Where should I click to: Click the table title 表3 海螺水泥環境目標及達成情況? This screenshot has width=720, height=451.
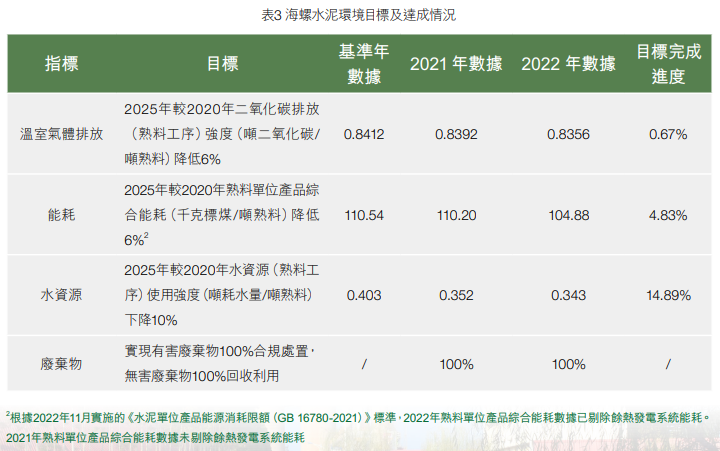[x=359, y=15]
